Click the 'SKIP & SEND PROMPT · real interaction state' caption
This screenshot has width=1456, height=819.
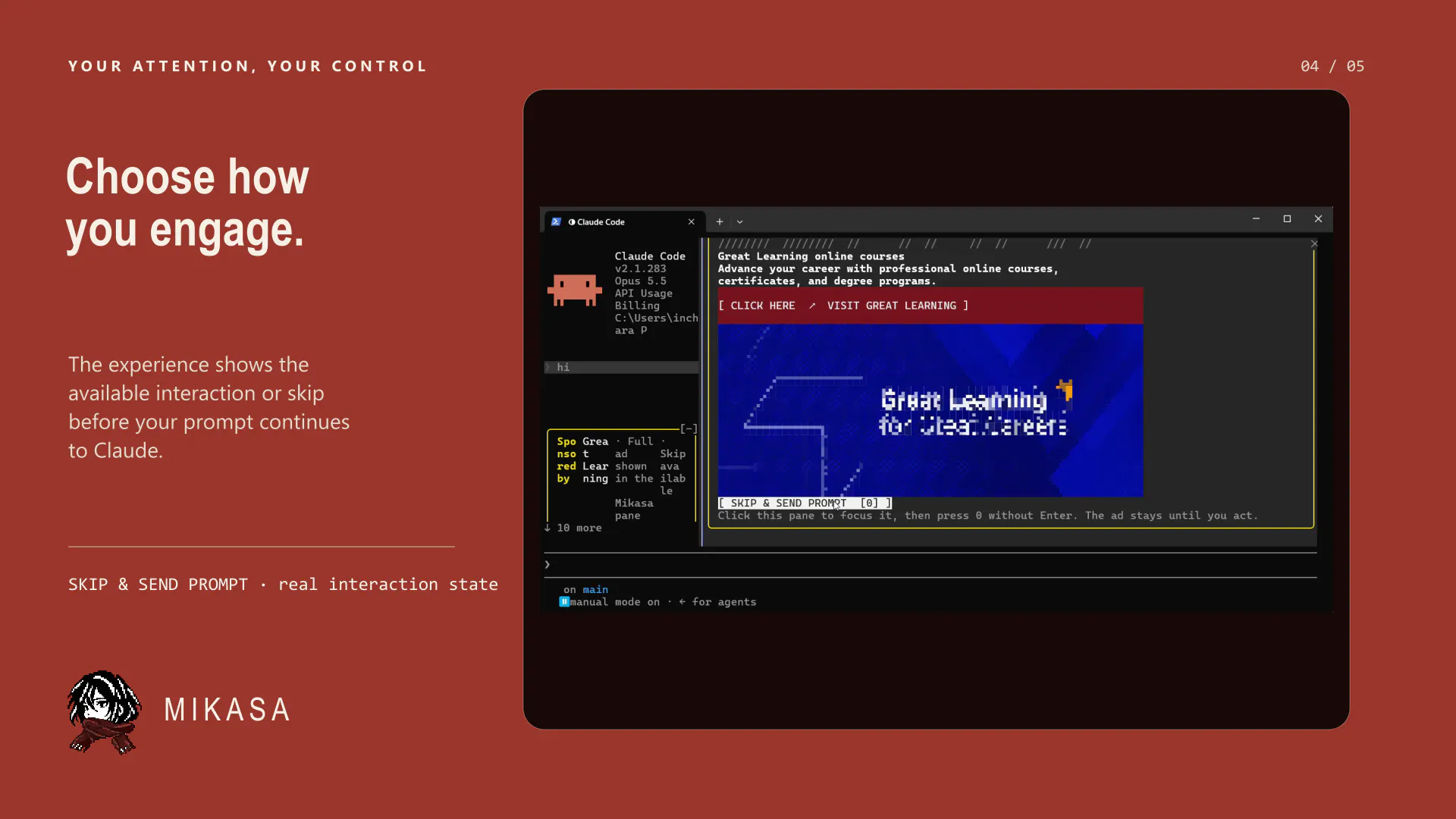(283, 585)
